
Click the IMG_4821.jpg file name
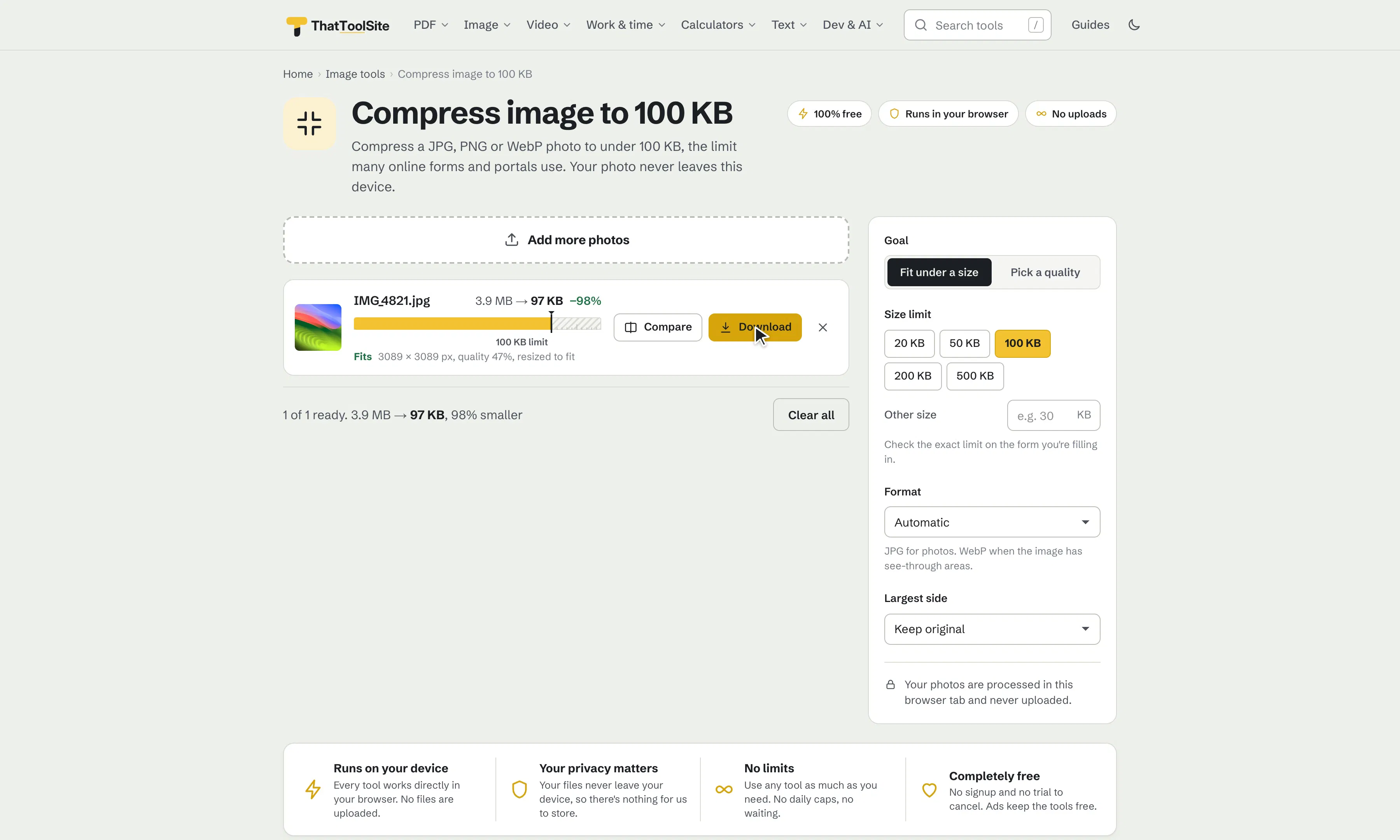[392, 301]
